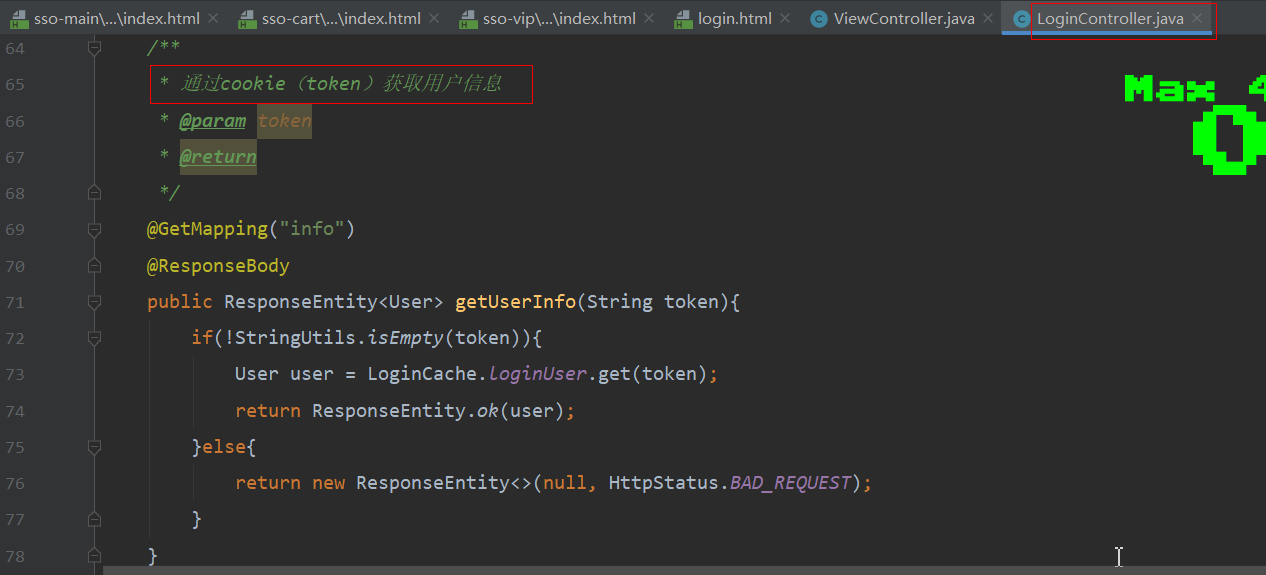Click the Java class icon on ViewController tab
This screenshot has height=575, width=1266.
pyautogui.click(x=819, y=19)
